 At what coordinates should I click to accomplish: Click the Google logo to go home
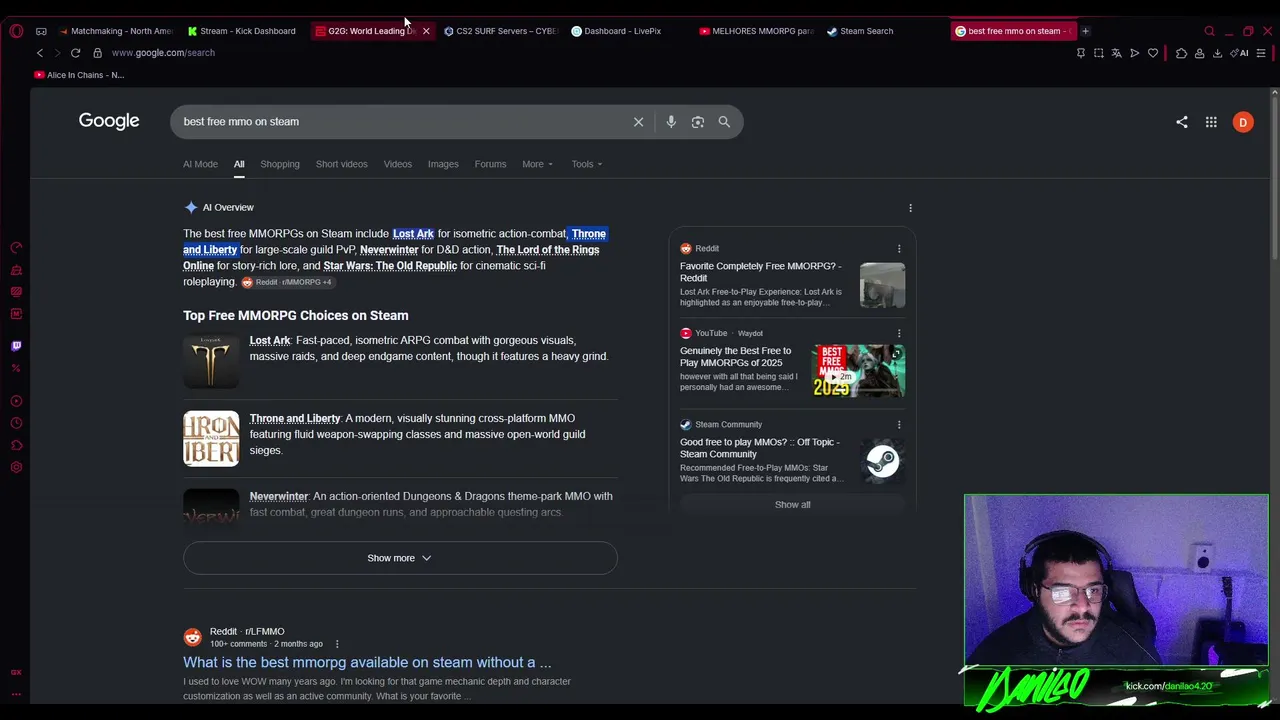point(109,121)
